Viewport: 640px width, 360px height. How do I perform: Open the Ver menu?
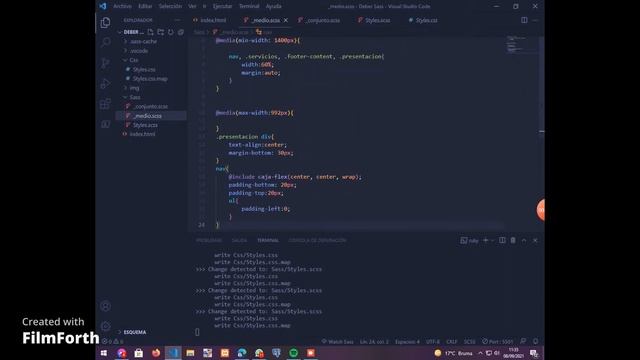pyautogui.click(x=192, y=6)
